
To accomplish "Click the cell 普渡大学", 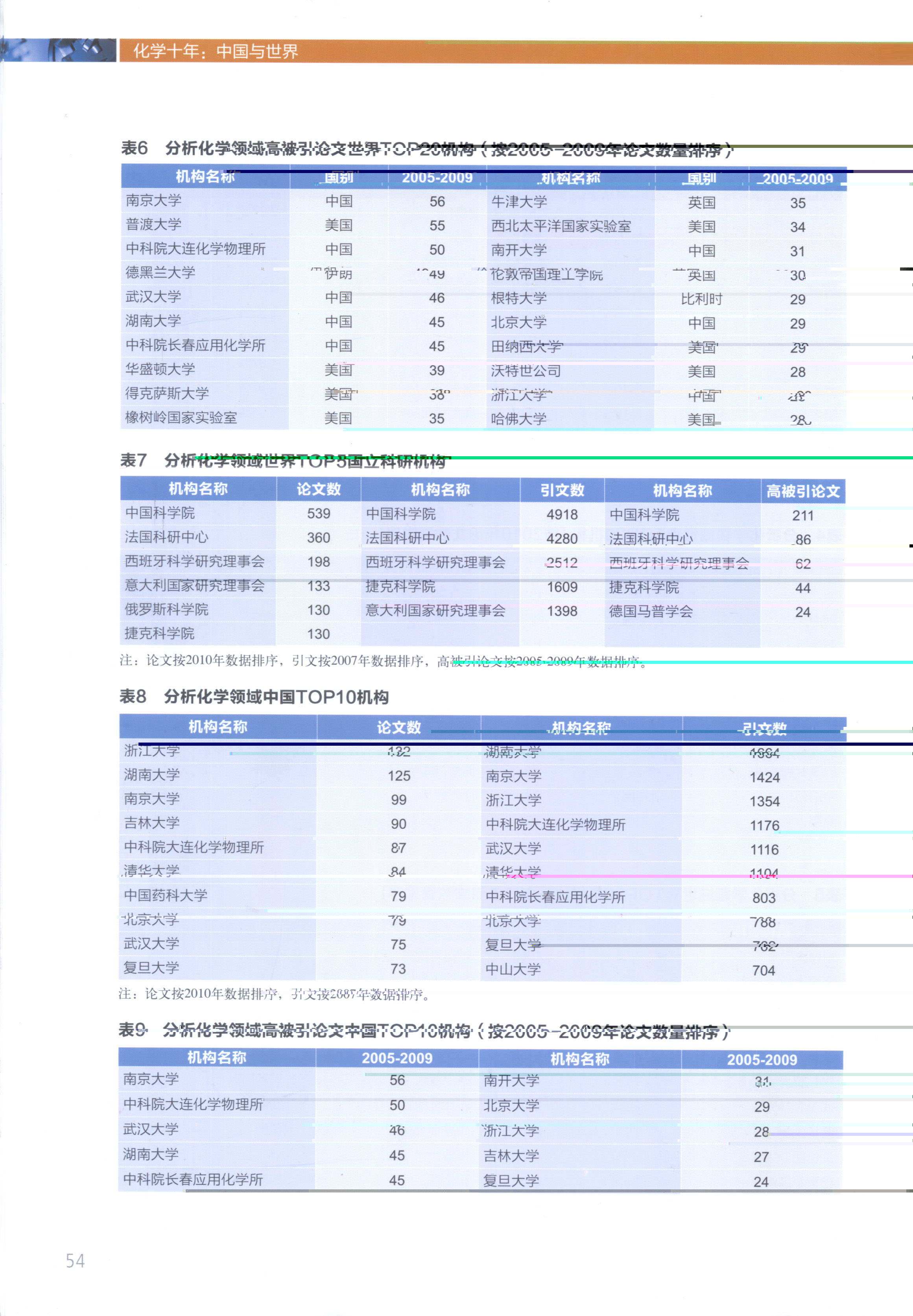I will point(154,224).
